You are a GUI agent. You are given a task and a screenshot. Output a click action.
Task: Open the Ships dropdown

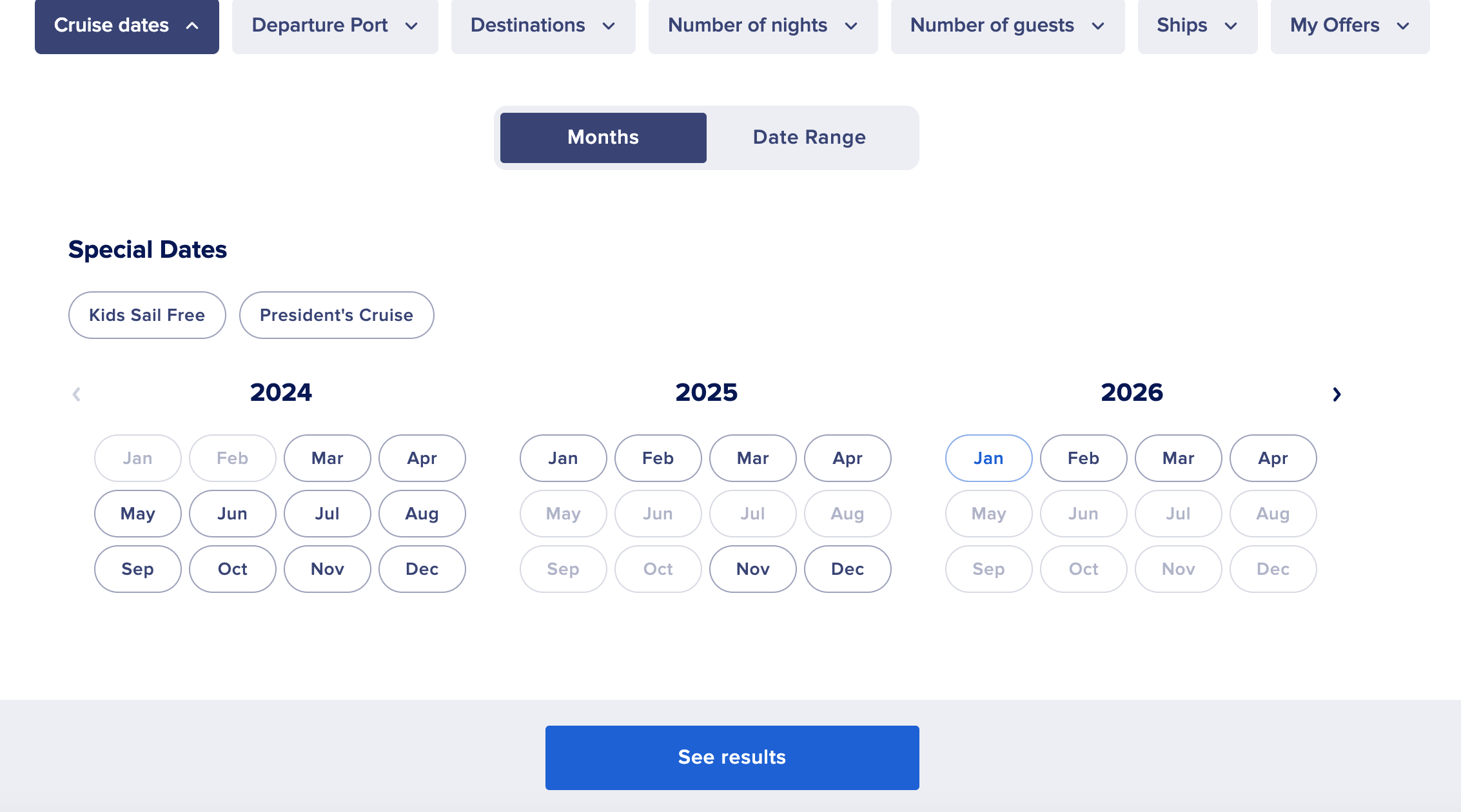[1198, 26]
